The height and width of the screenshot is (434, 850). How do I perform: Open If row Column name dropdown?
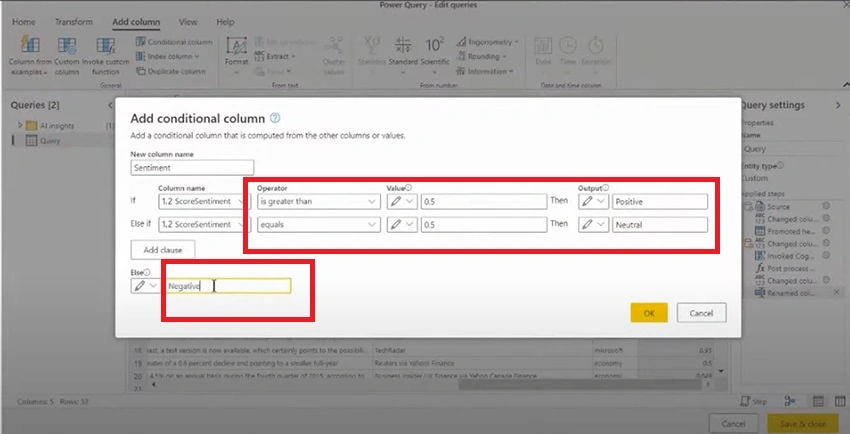(x=202, y=202)
